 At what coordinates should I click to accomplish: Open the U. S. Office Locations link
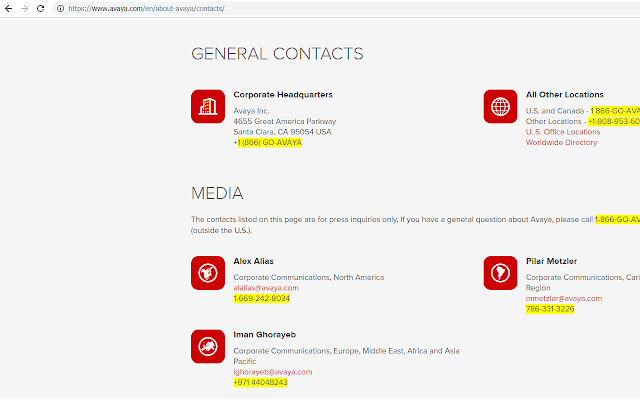click(x=563, y=132)
